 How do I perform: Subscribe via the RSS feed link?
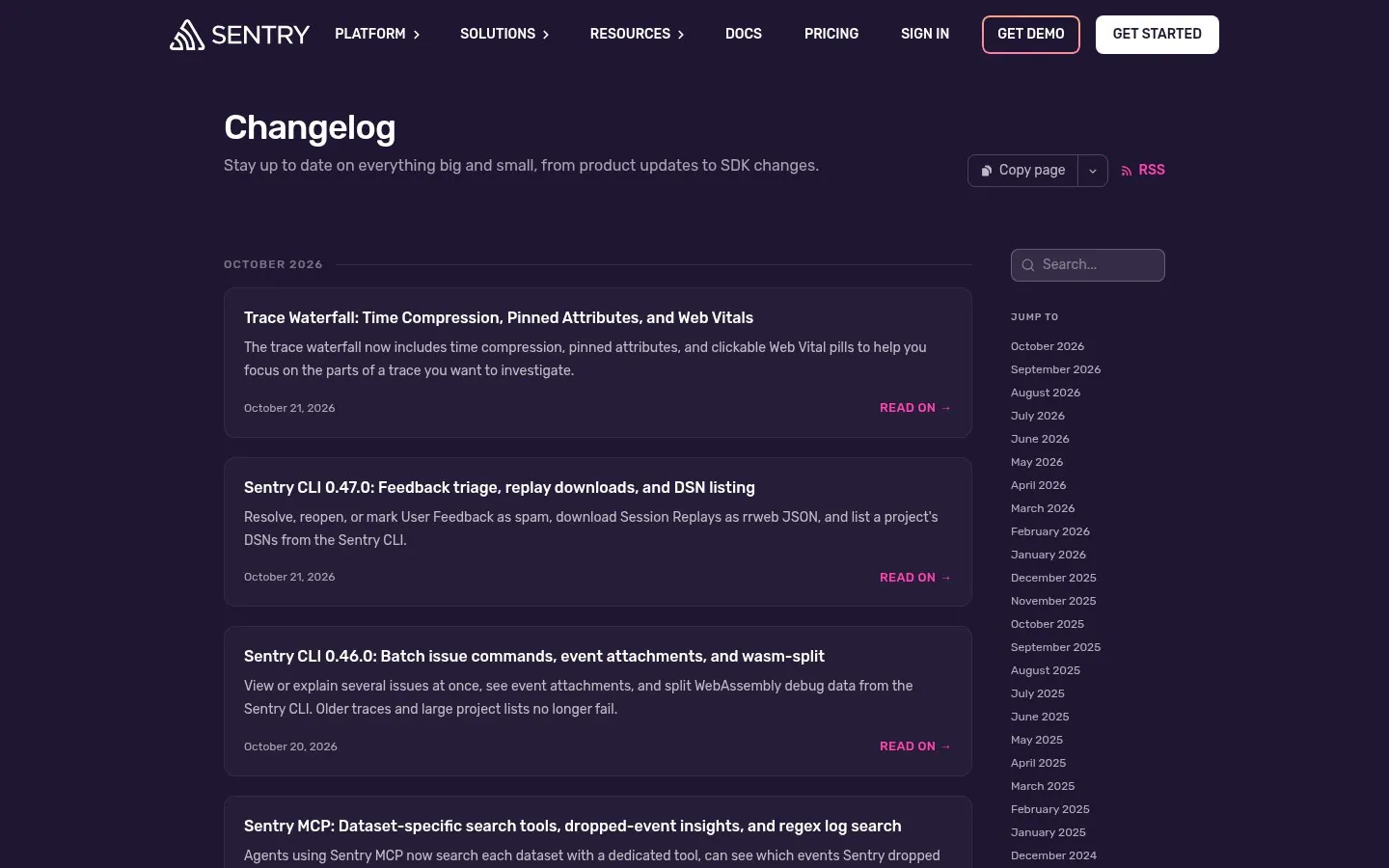click(1143, 170)
